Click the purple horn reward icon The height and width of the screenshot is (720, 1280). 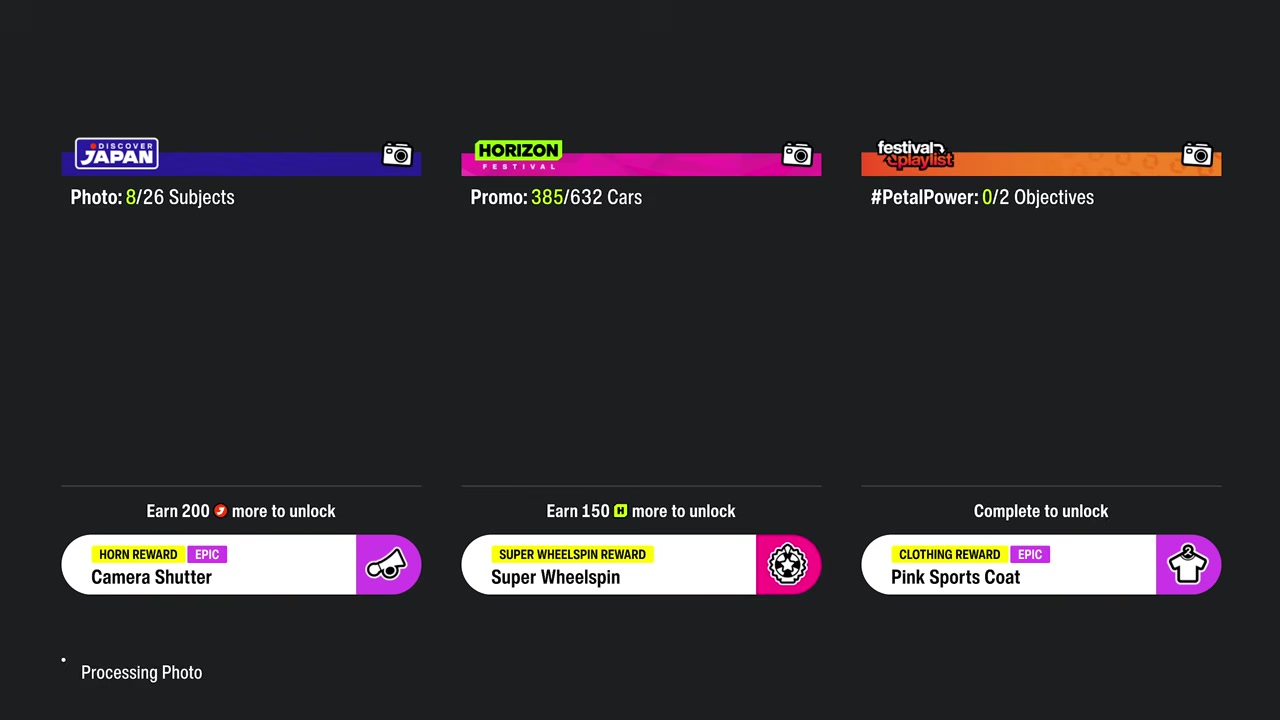[x=388, y=565]
